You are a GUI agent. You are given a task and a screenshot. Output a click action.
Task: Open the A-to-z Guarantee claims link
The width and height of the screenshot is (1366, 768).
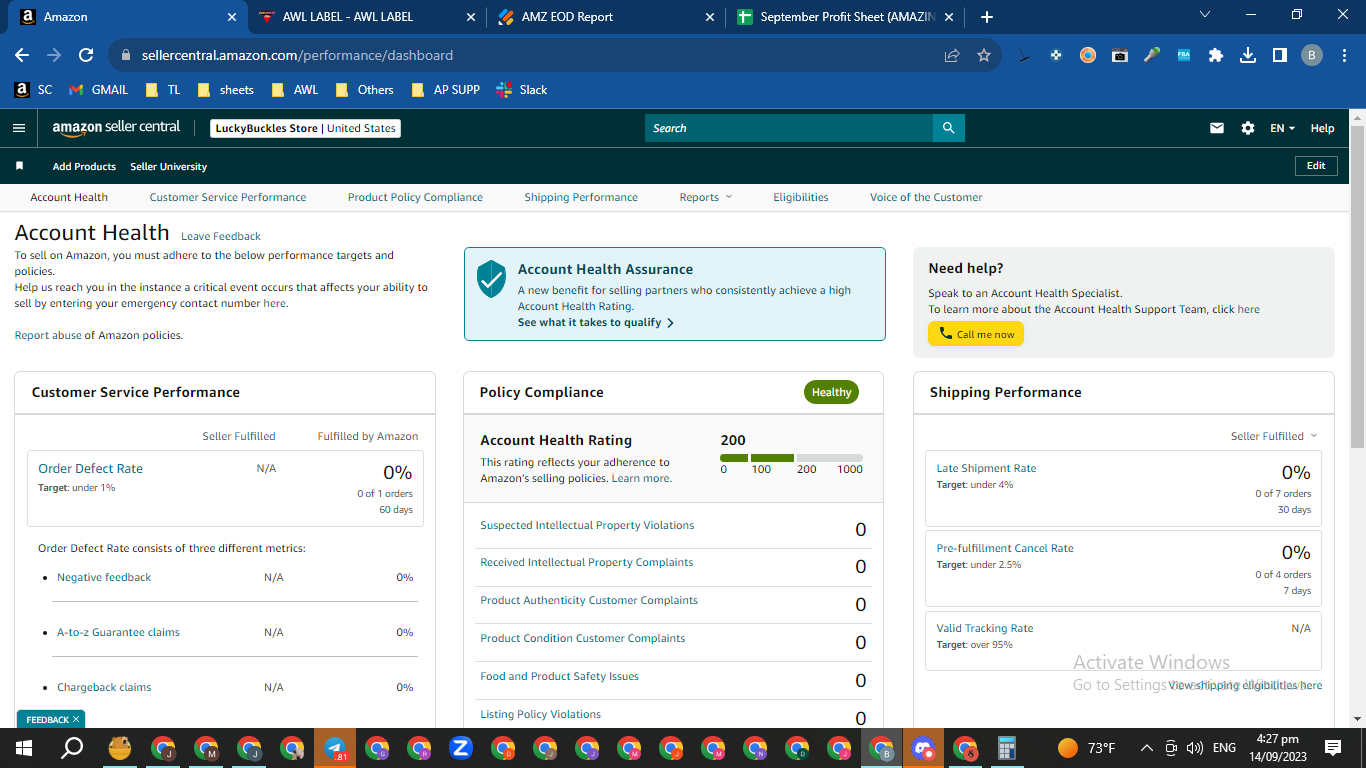118,633
